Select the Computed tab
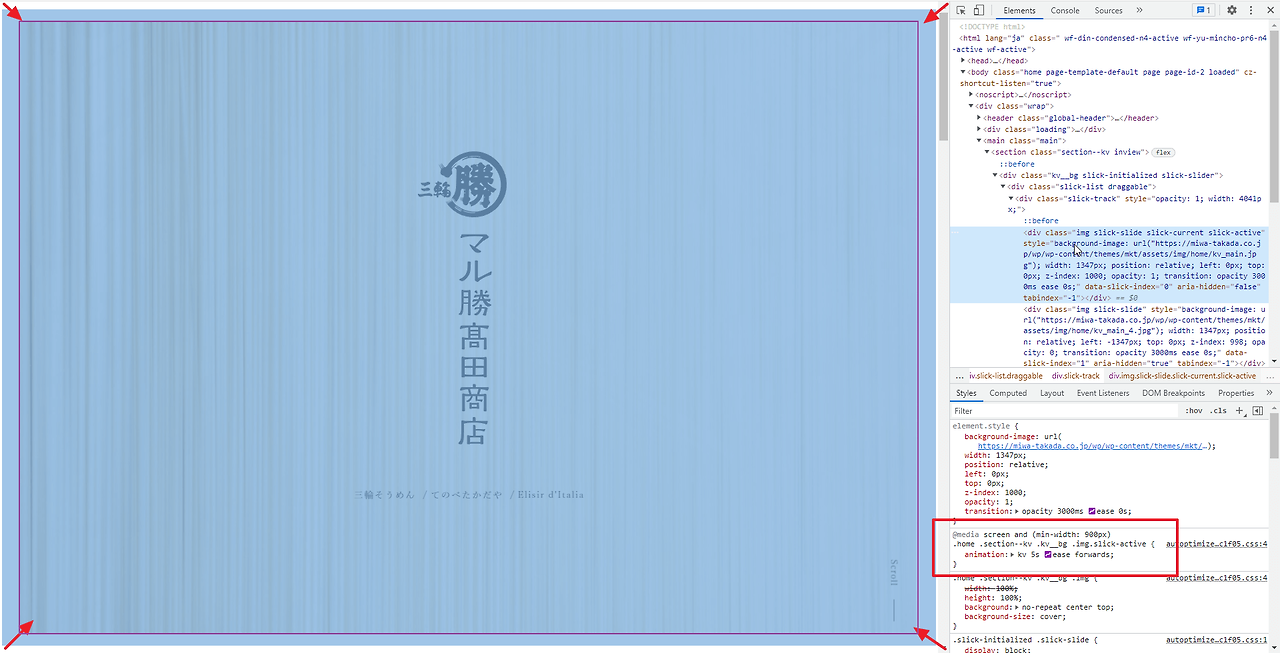 (x=1008, y=393)
